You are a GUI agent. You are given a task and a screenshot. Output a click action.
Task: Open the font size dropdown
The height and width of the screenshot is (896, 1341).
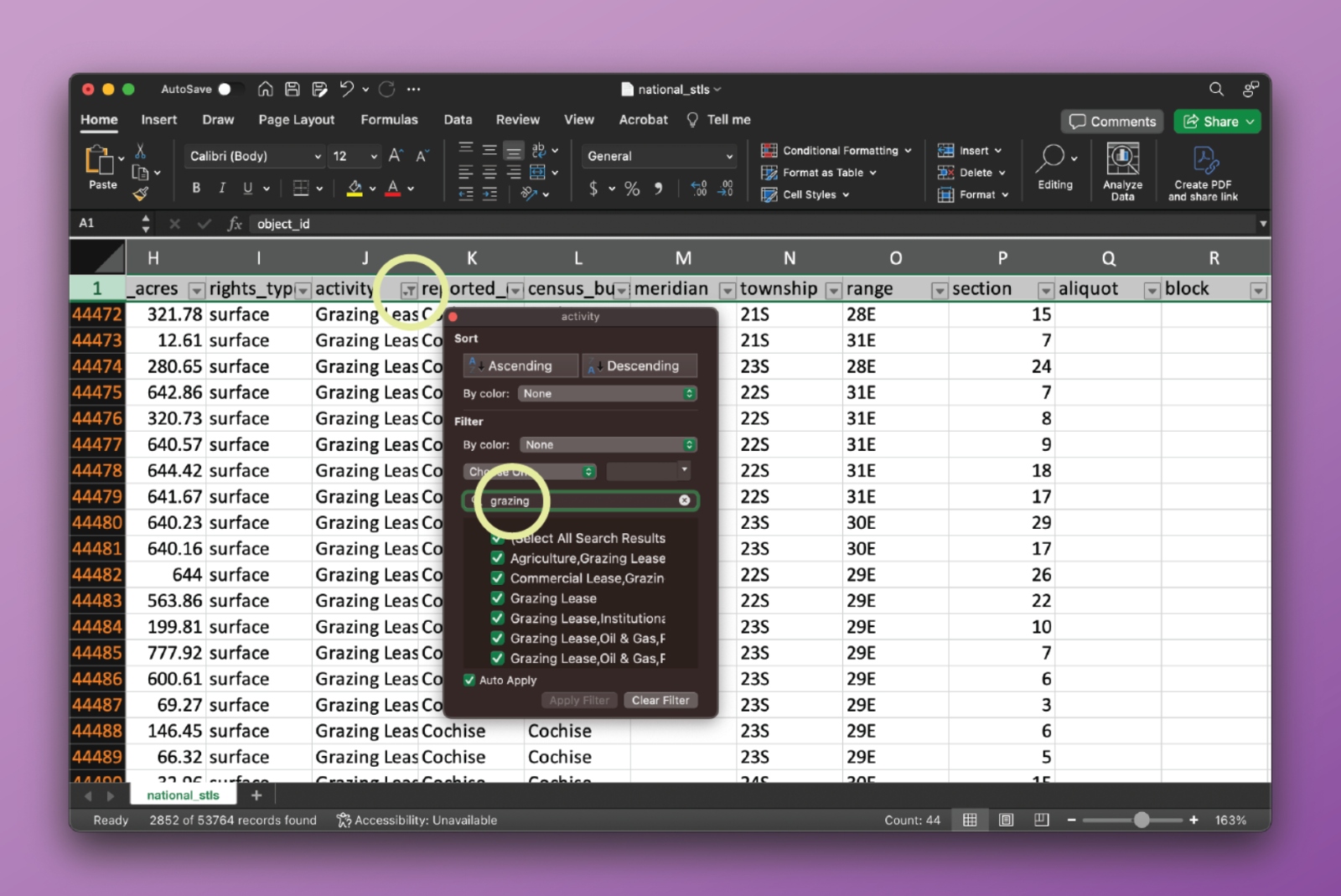(374, 156)
